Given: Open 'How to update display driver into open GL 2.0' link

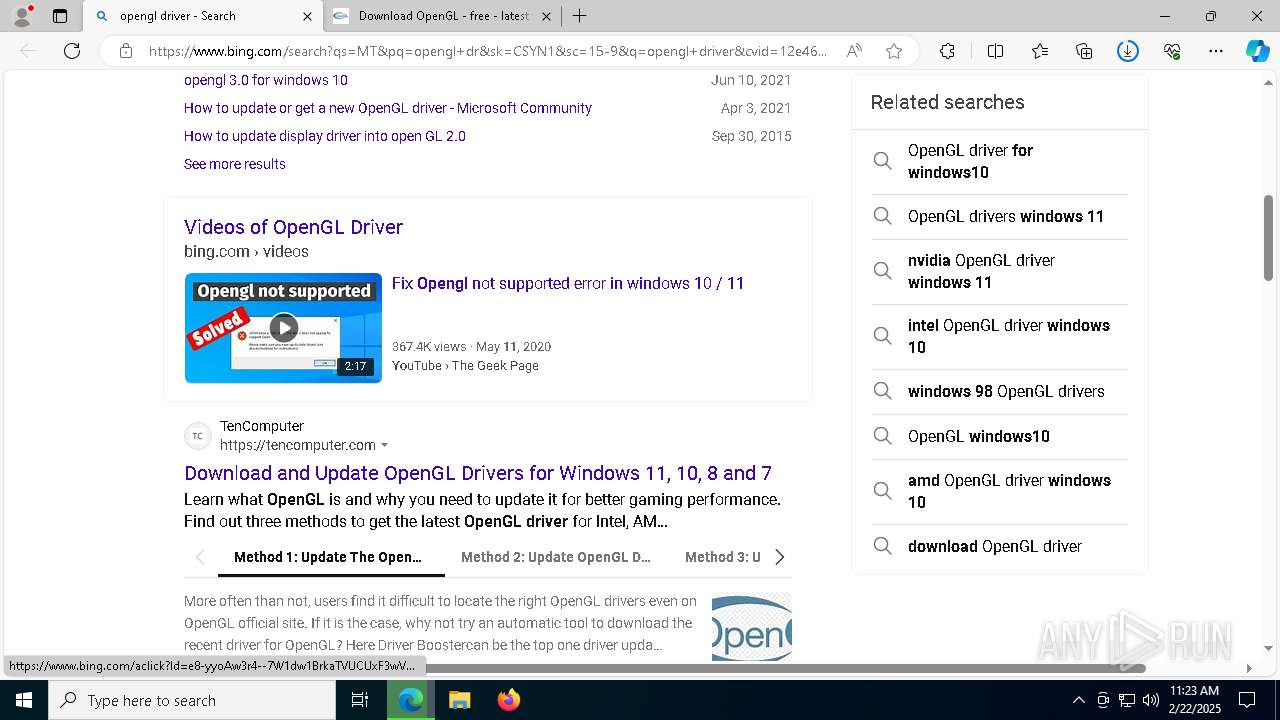Looking at the screenshot, I should point(325,136).
